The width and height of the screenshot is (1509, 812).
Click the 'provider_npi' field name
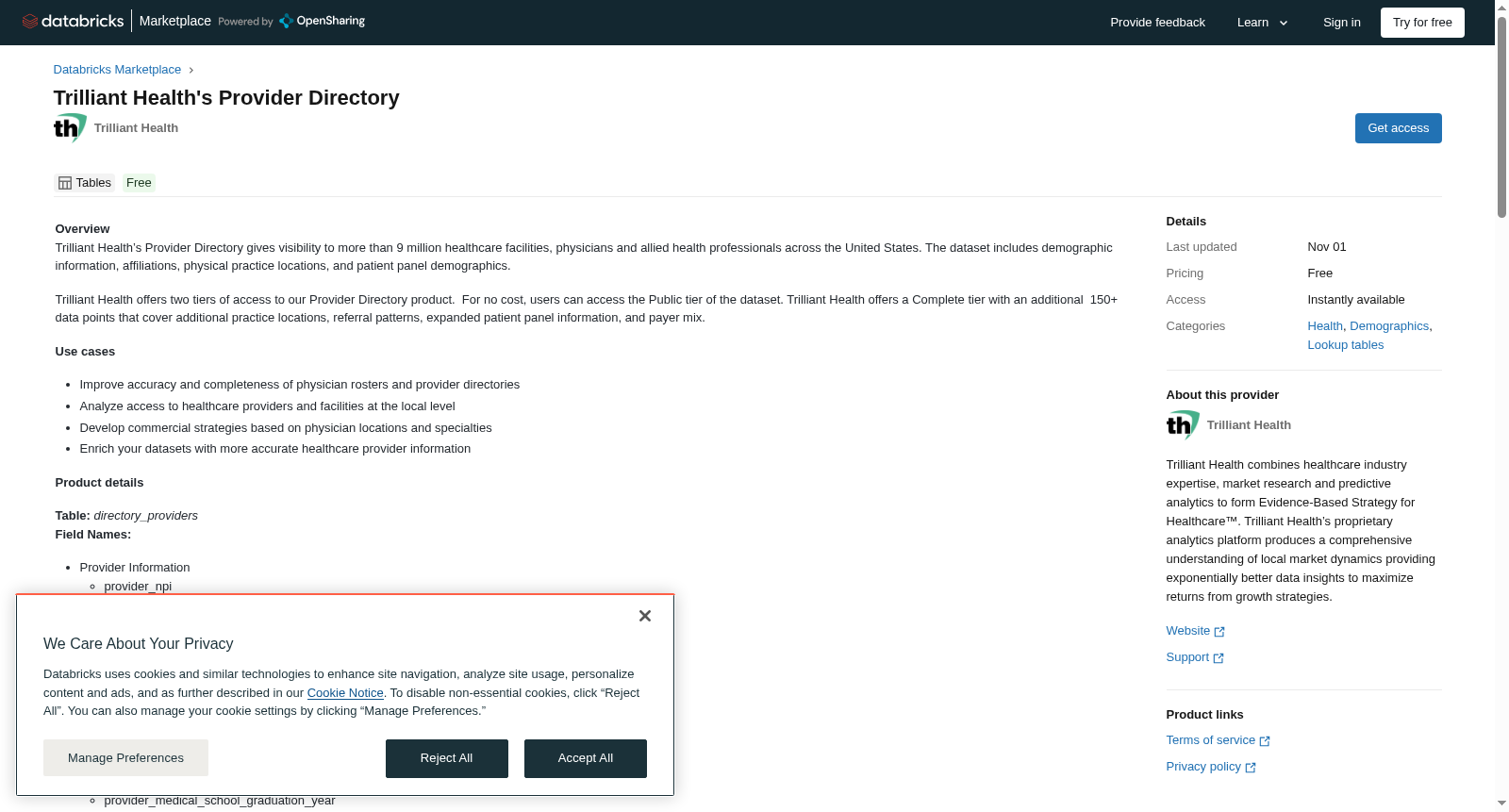(x=138, y=587)
